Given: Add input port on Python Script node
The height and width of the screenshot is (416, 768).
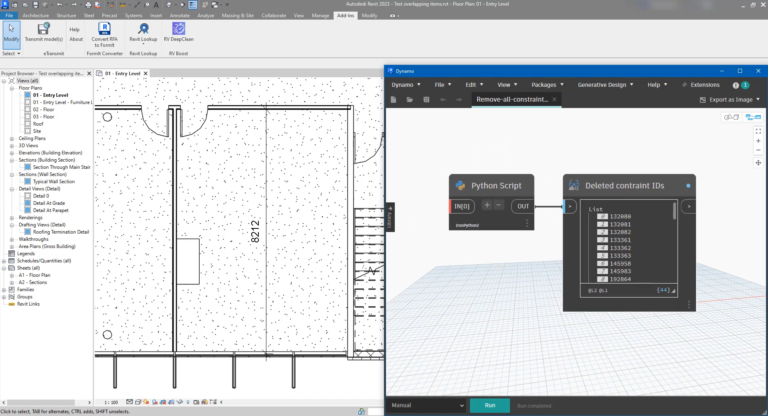Looking at the screenshot, I should tap(487, 206).
